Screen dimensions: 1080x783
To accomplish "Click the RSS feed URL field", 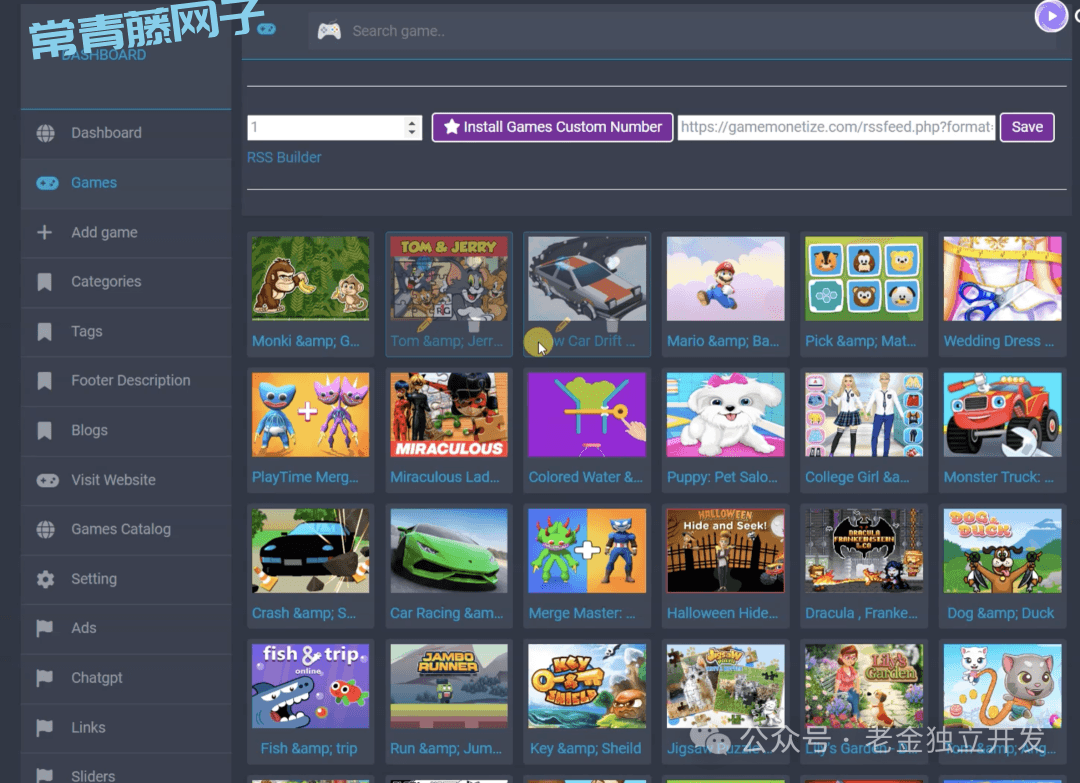I will pos(836,127).
